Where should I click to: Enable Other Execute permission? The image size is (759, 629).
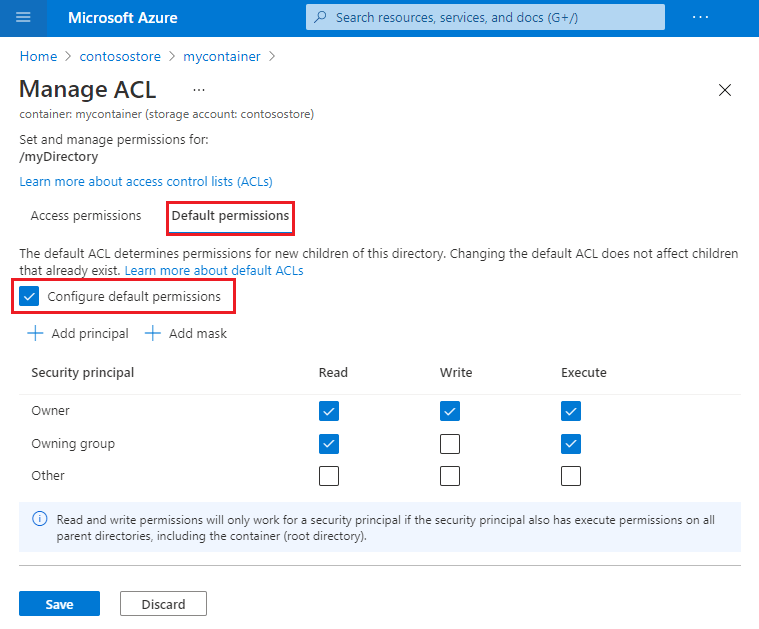click(571, 476)
